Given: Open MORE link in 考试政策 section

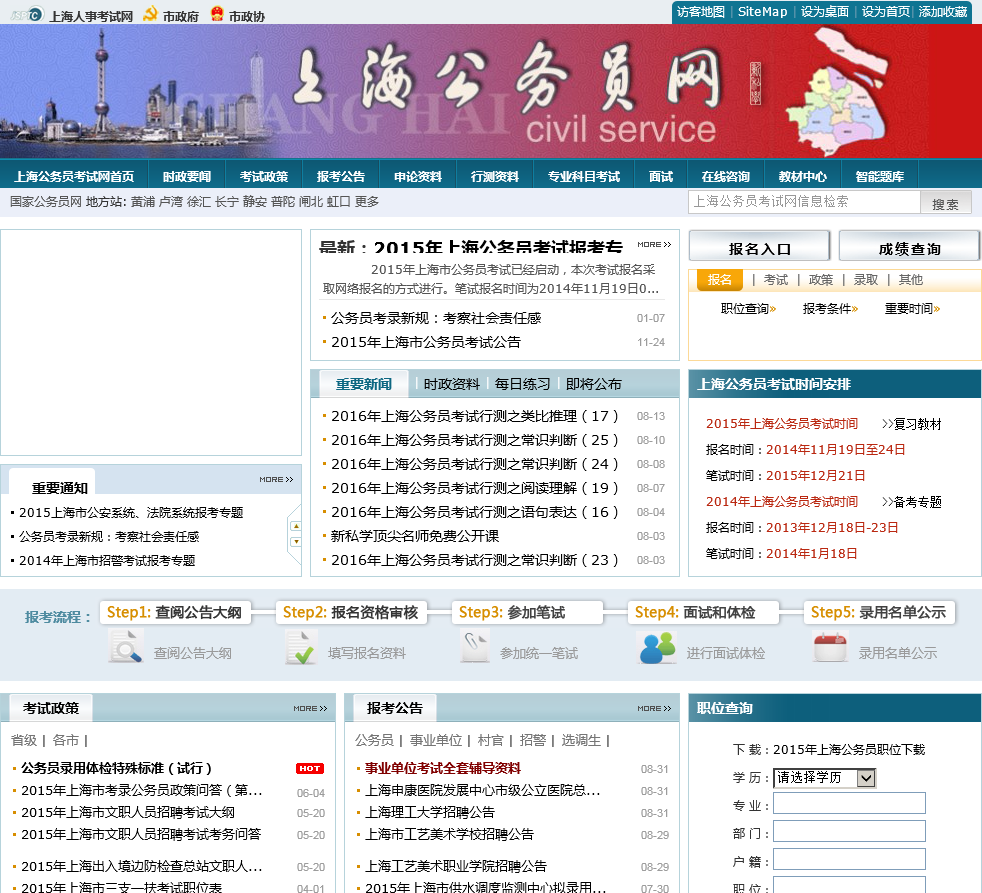Looking at the screenshot, I should tap(310, 708).
